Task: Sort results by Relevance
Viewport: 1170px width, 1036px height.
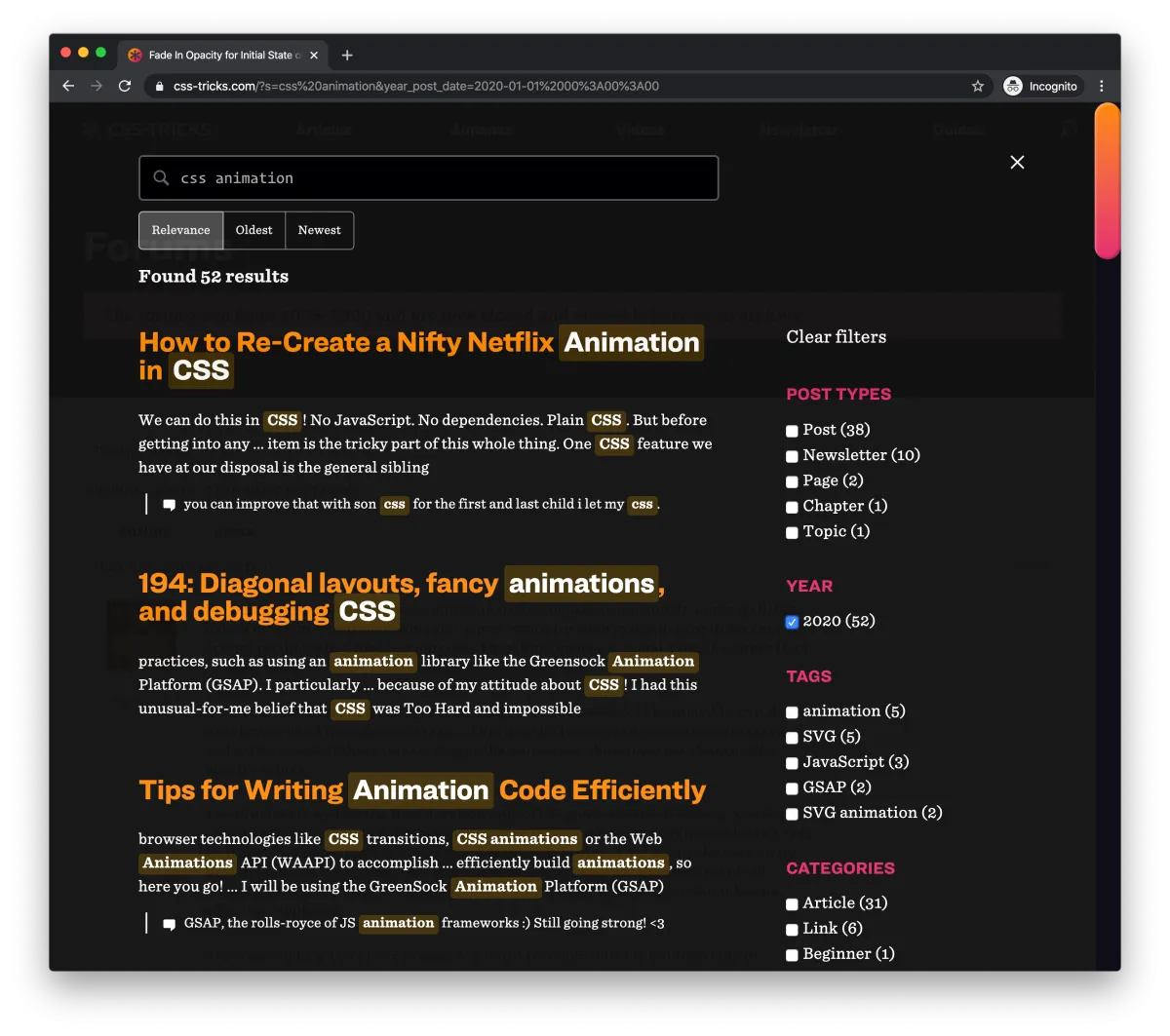Action: (181, 230)
